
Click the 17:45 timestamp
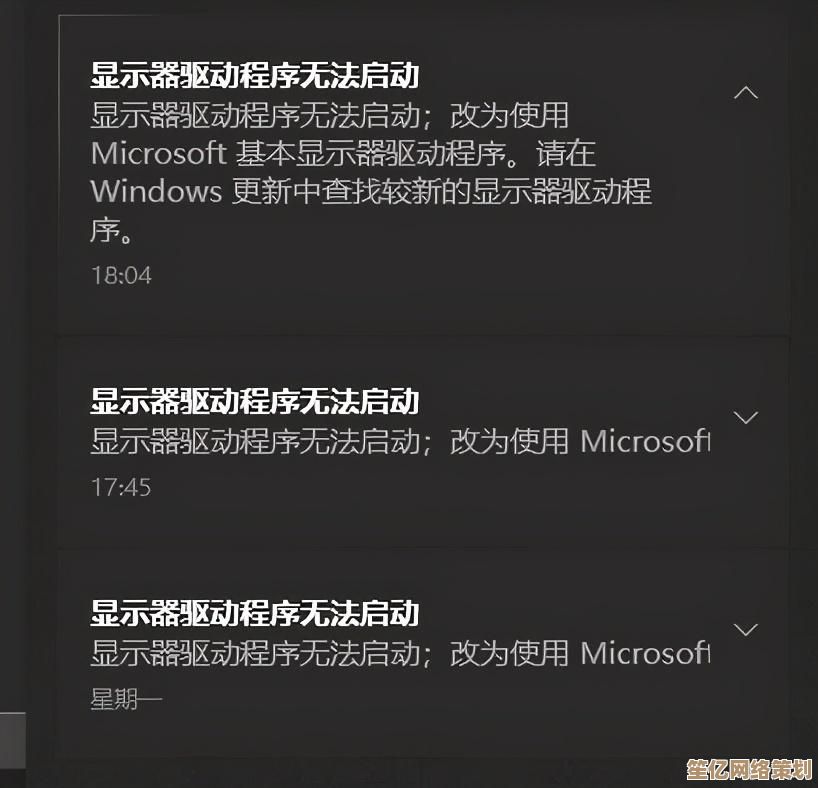121,487
